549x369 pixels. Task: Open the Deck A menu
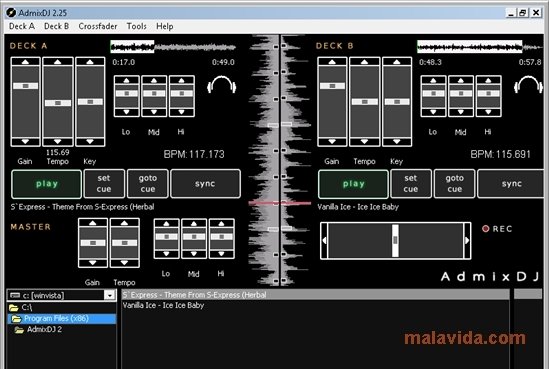coord(22,26)
